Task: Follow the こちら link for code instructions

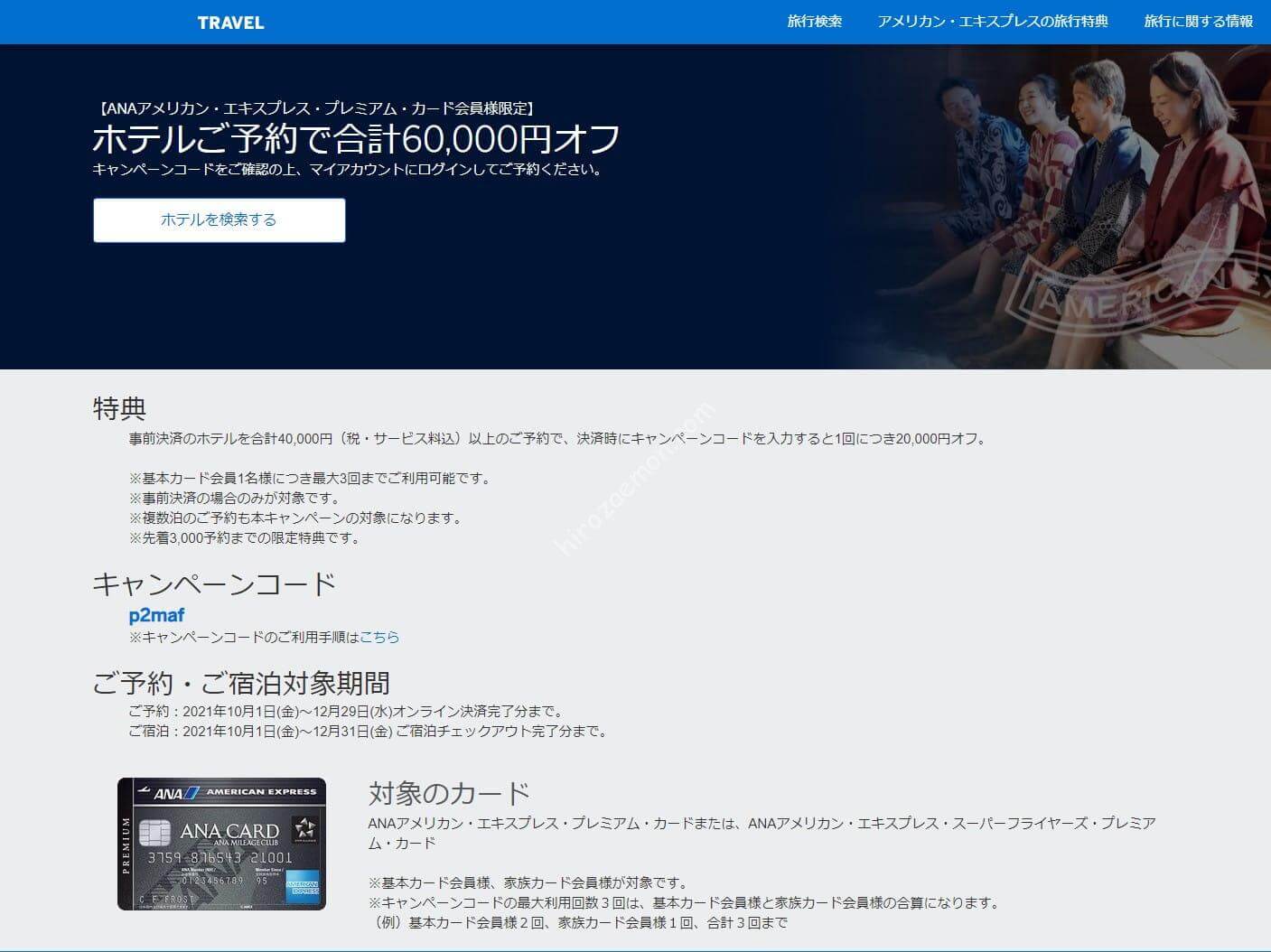Action: (379, 637)
